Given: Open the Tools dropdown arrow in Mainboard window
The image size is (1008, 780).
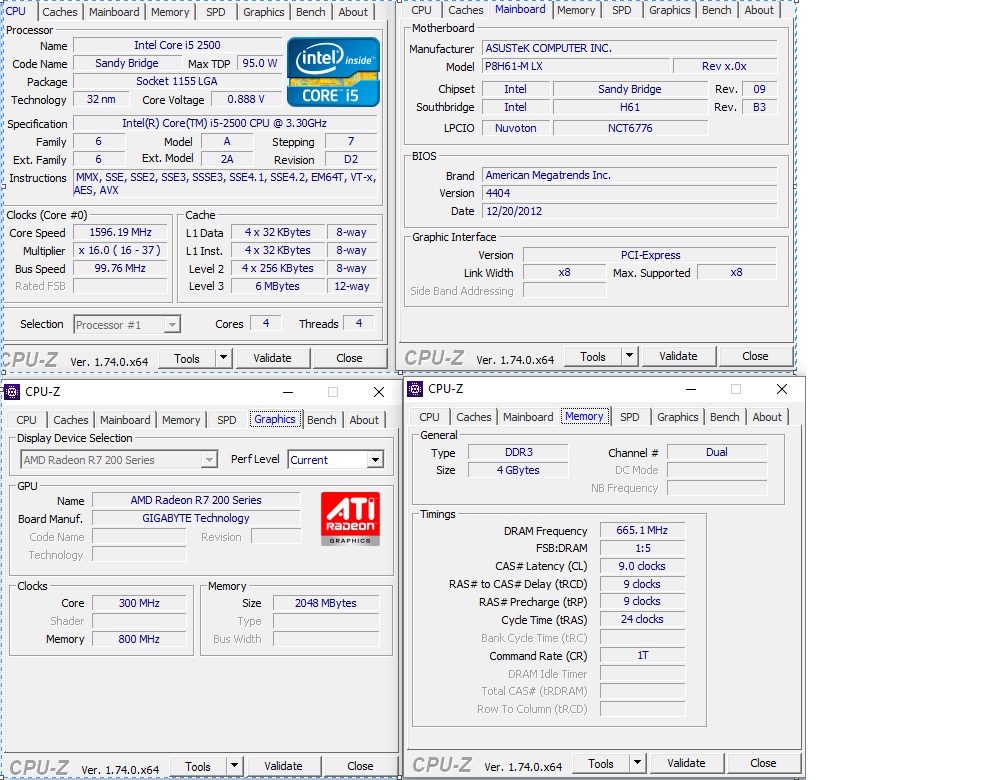Looking at the screenshot, I should (629, 356).
